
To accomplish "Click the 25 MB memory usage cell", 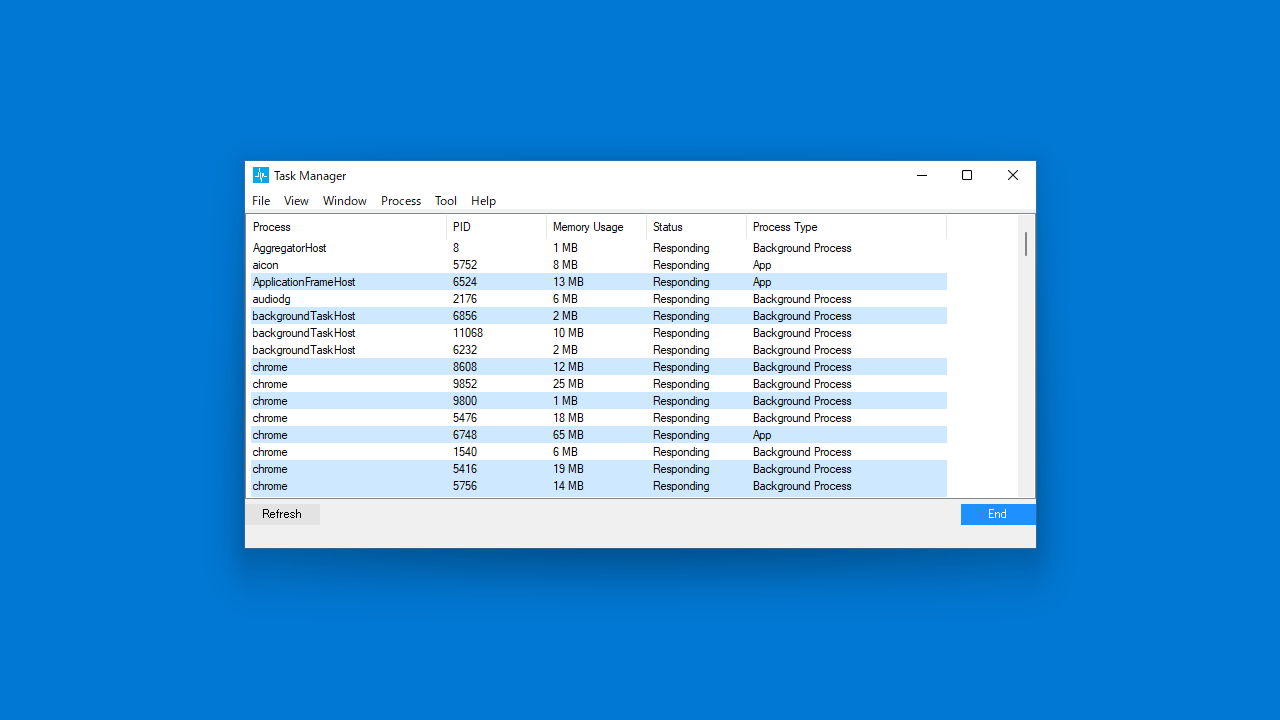I will tap(568, 384).
